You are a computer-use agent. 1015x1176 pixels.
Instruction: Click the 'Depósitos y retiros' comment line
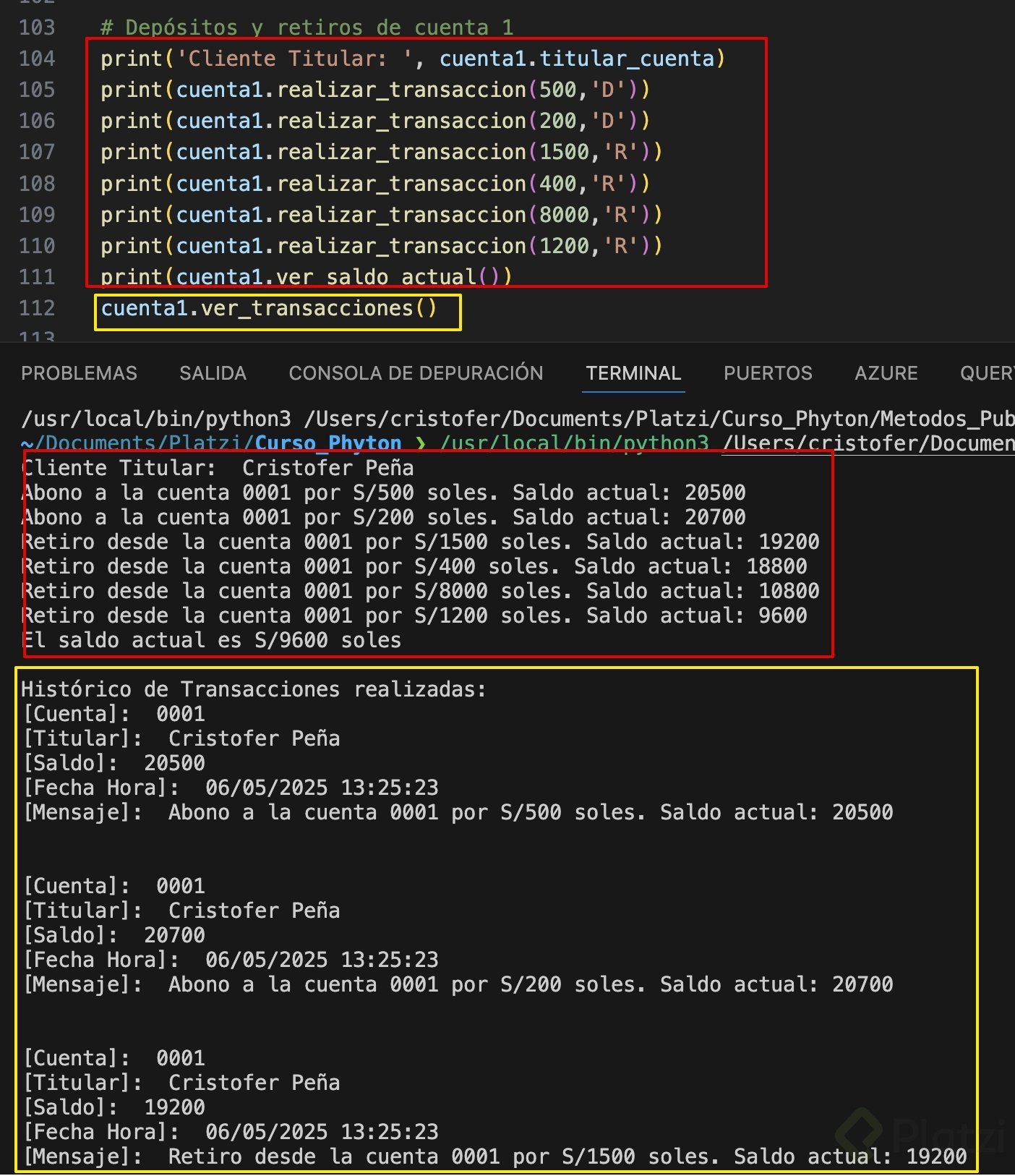tap(307, 27)
